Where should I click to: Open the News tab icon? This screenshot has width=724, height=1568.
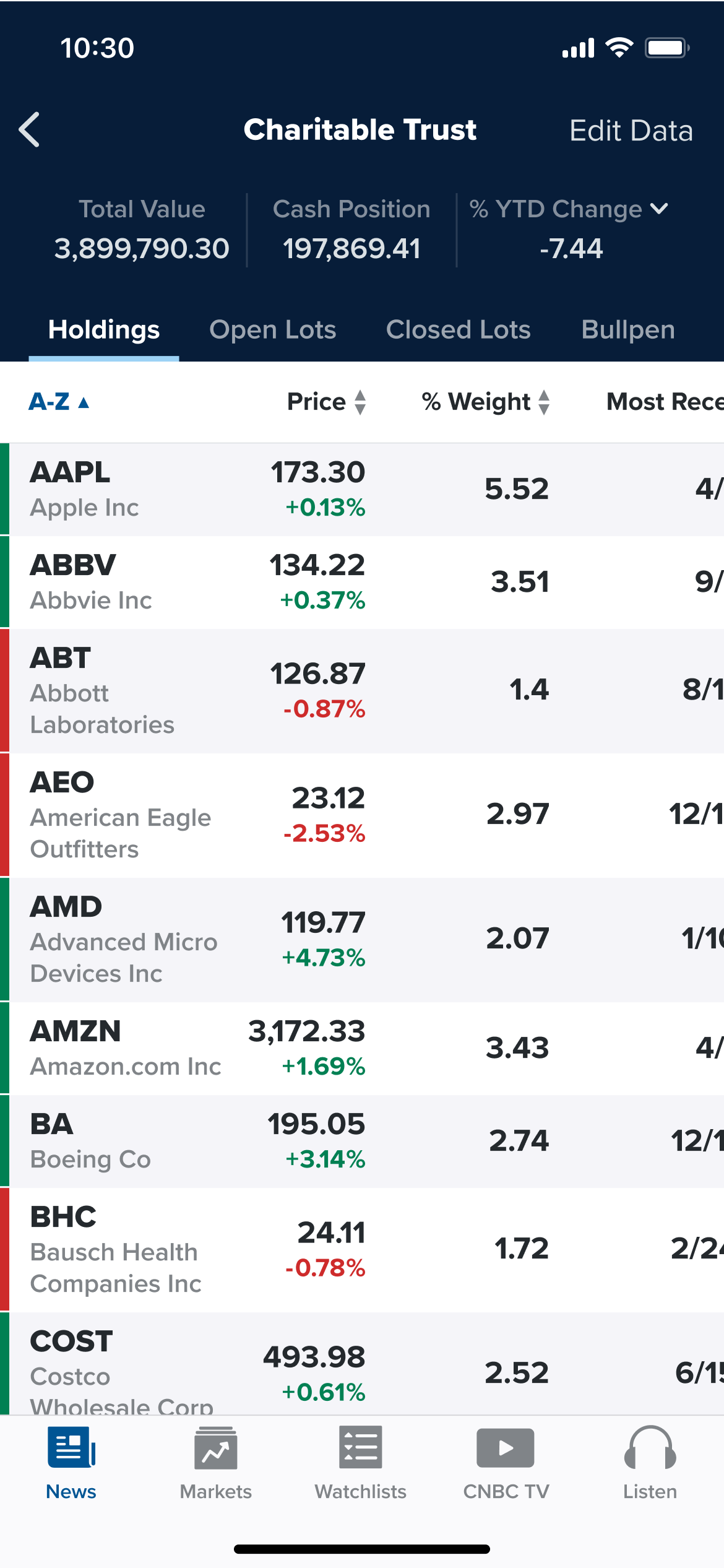[71, 1447]
